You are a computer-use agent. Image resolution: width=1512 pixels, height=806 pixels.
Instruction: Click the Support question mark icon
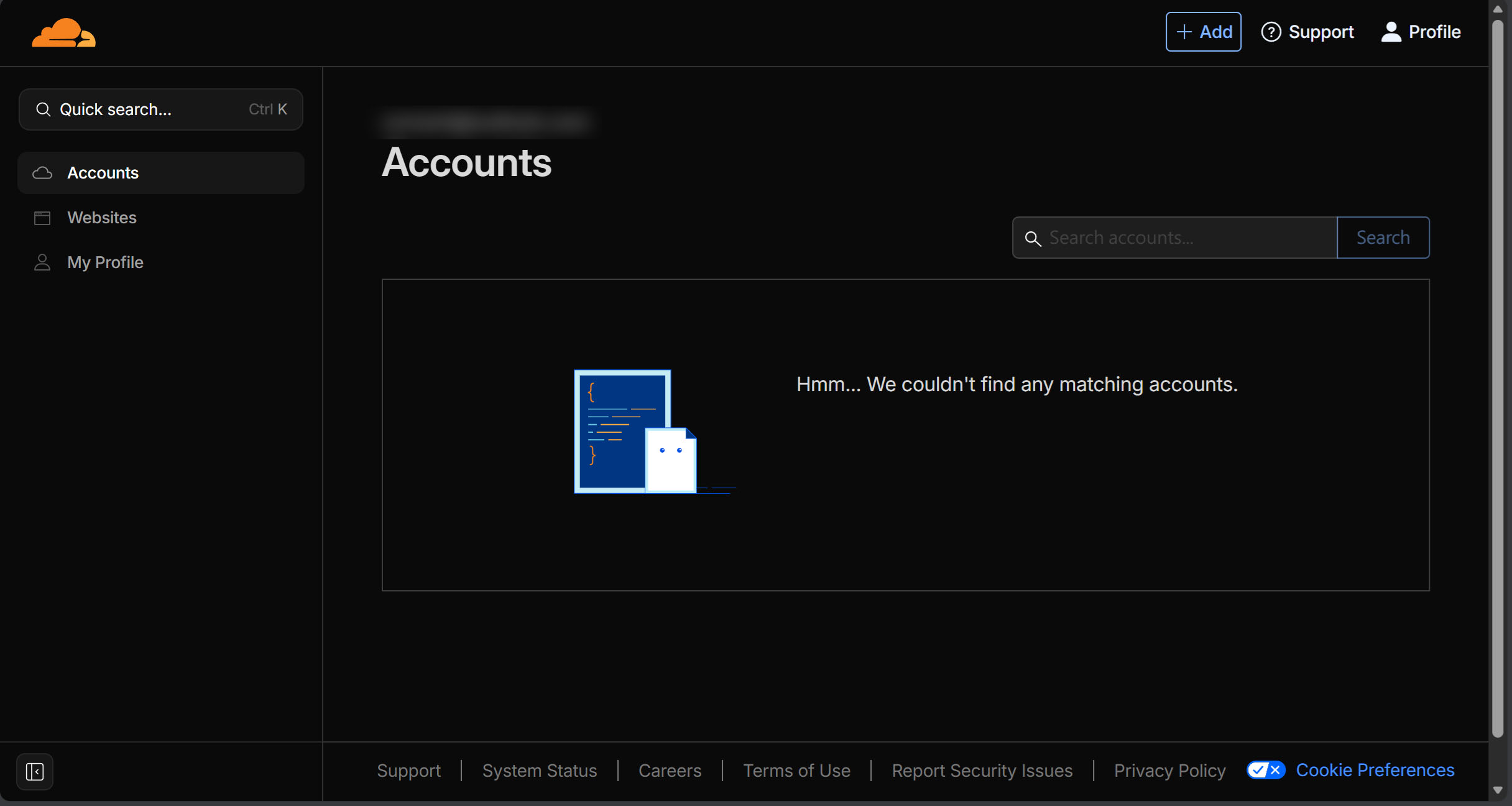coord(1272,31)
